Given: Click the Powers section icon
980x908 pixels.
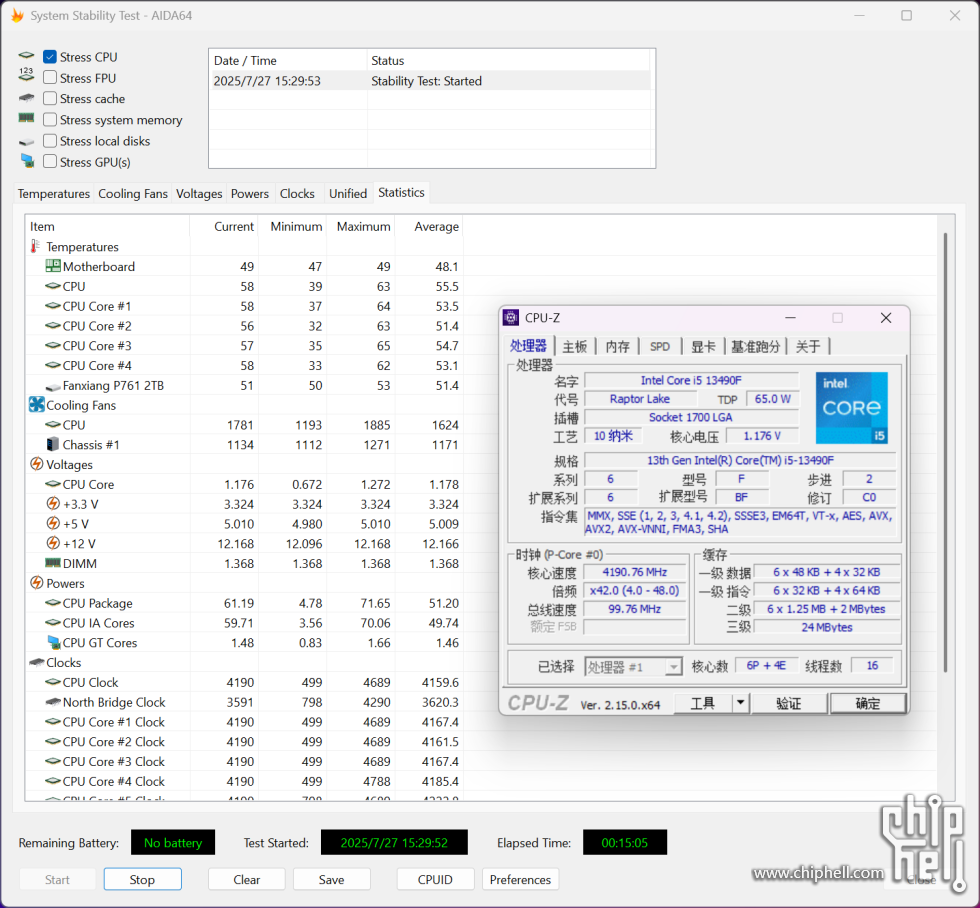Looking at the screenshot, I should click(37, 583).
